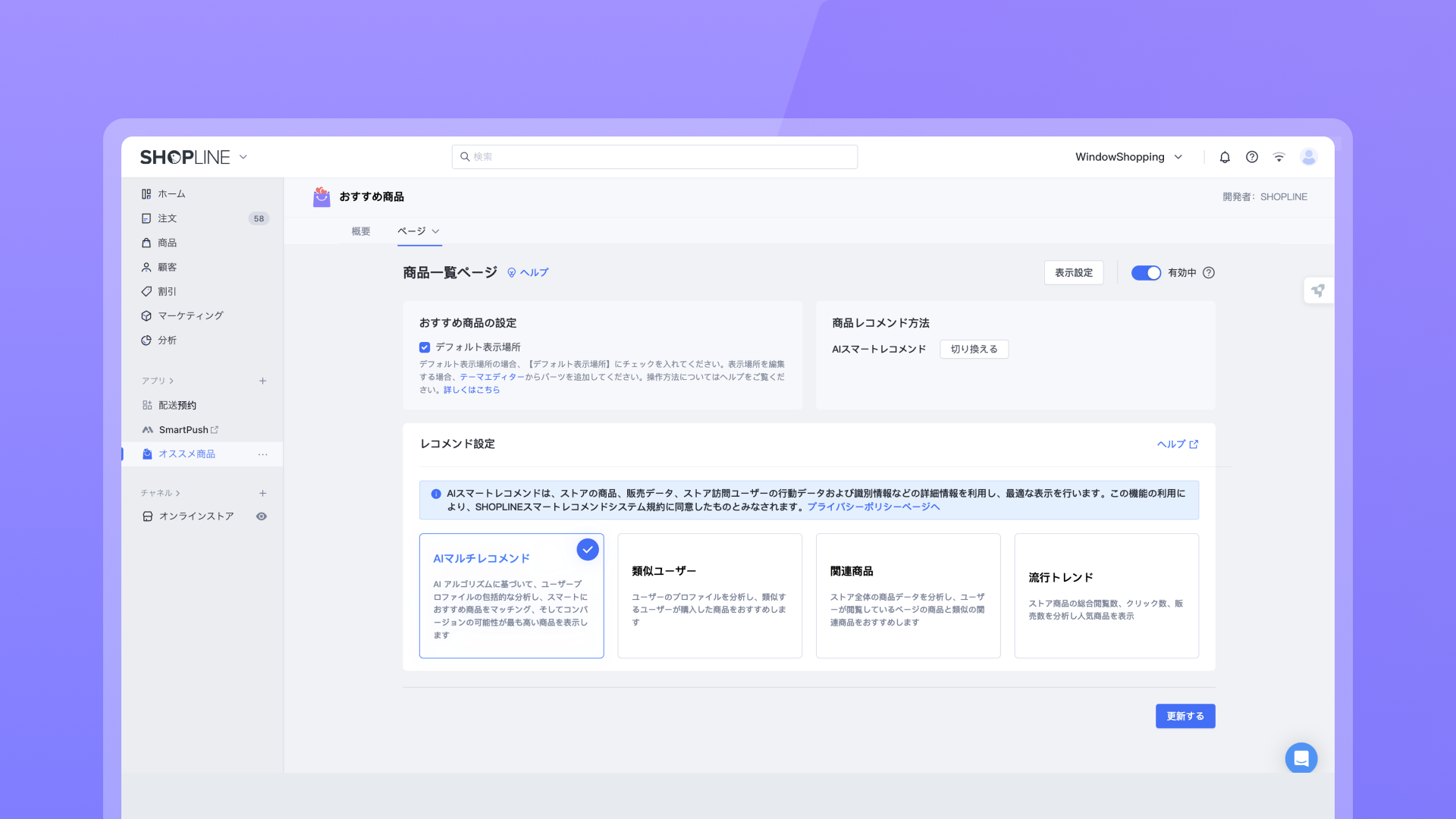Open the chat support bubble icon
This screenshot has width=1456, height=819.
(x=1301, y=758)
